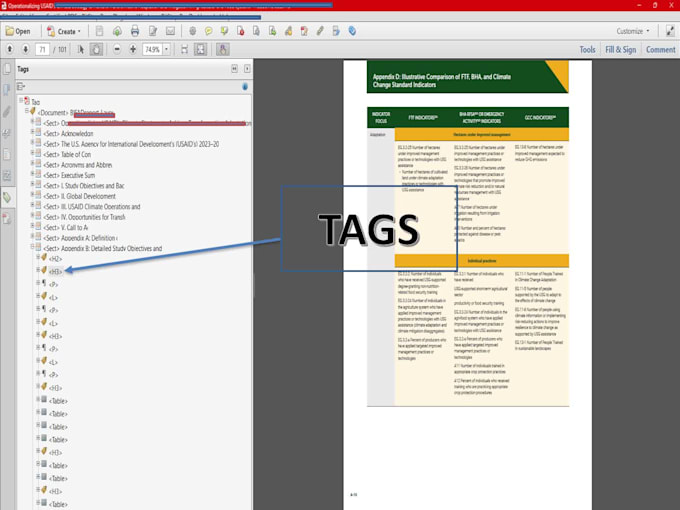
Task: Click the blue icon in Tags toolbar
Action: [245, 87]
